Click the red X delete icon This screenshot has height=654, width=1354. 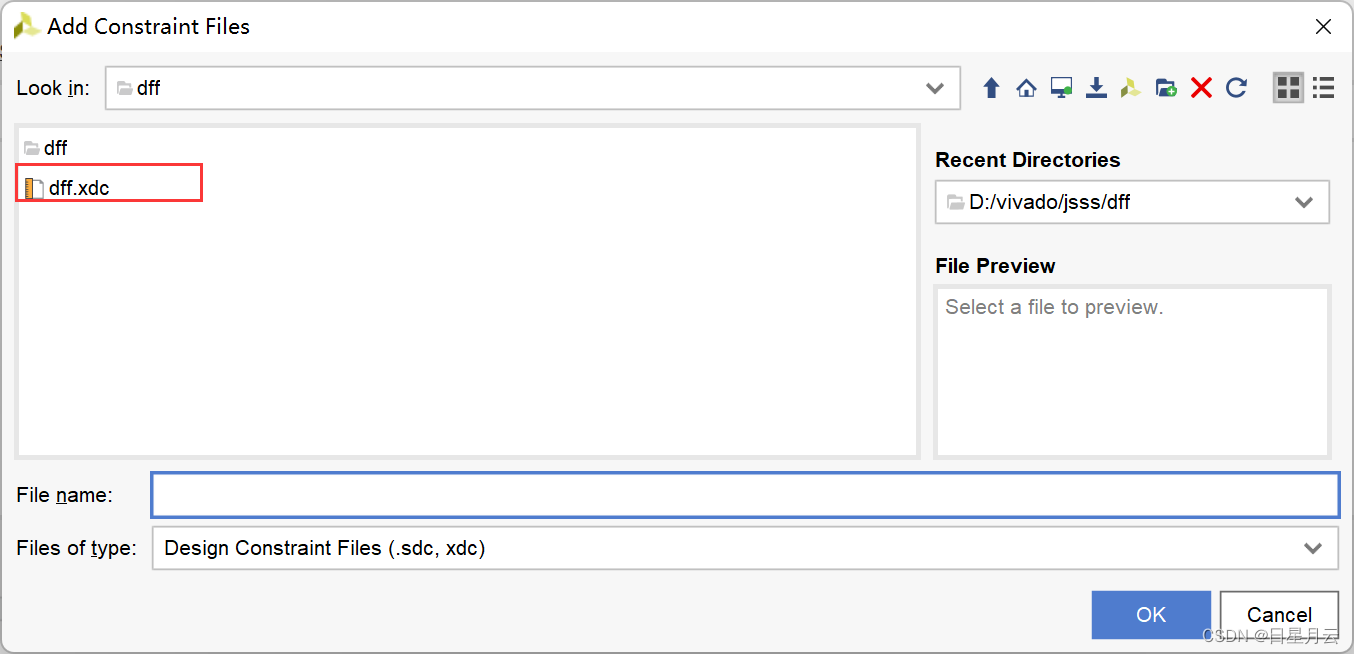point(1201,88)
